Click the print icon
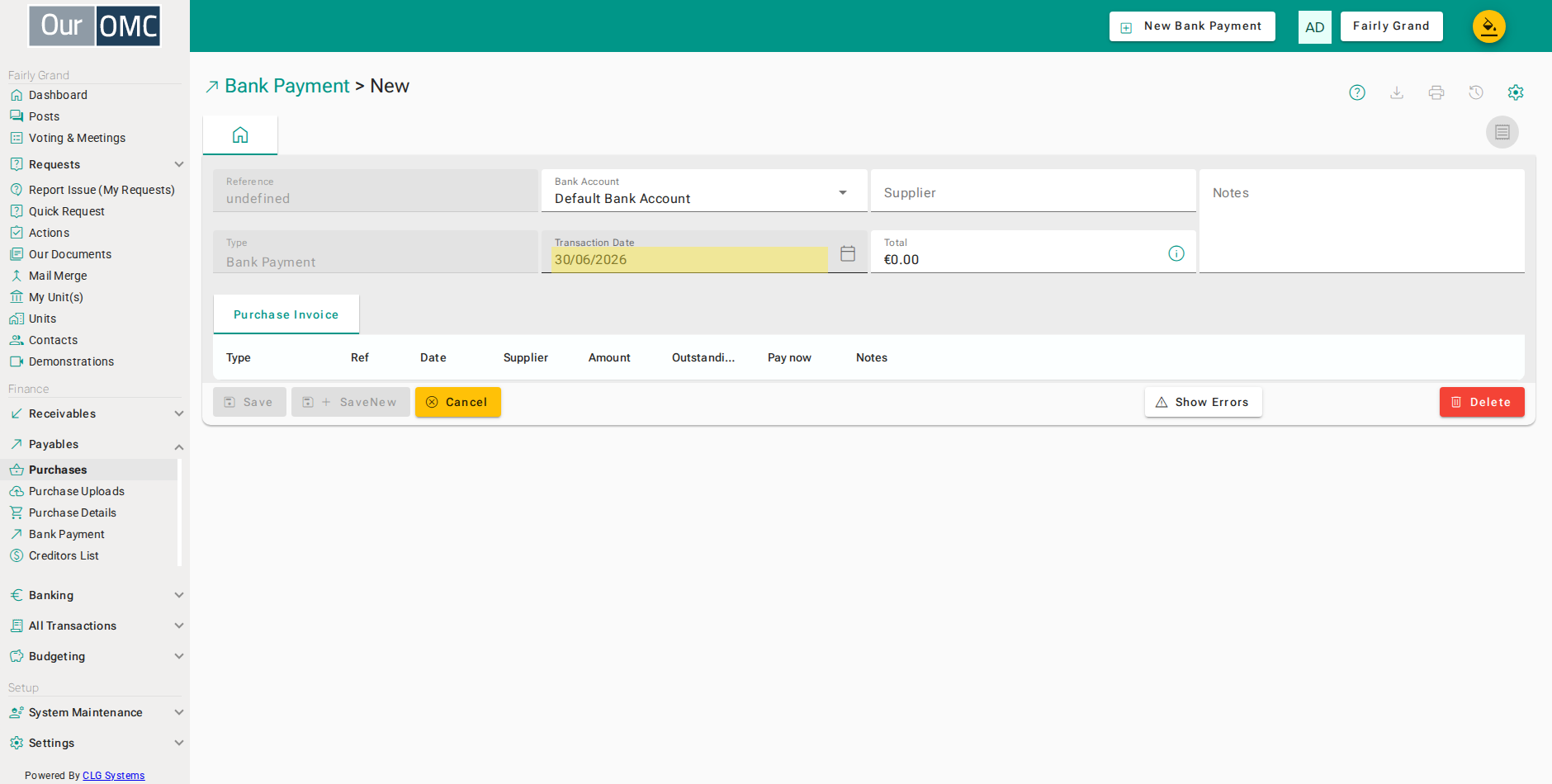Viewport: 1552px width, 784px height. point(1436,92)
